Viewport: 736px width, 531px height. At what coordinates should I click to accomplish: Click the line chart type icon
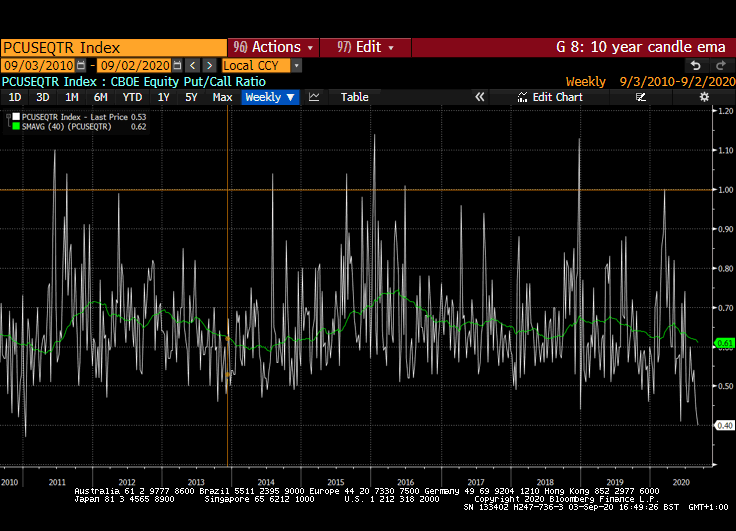point(314,97)
